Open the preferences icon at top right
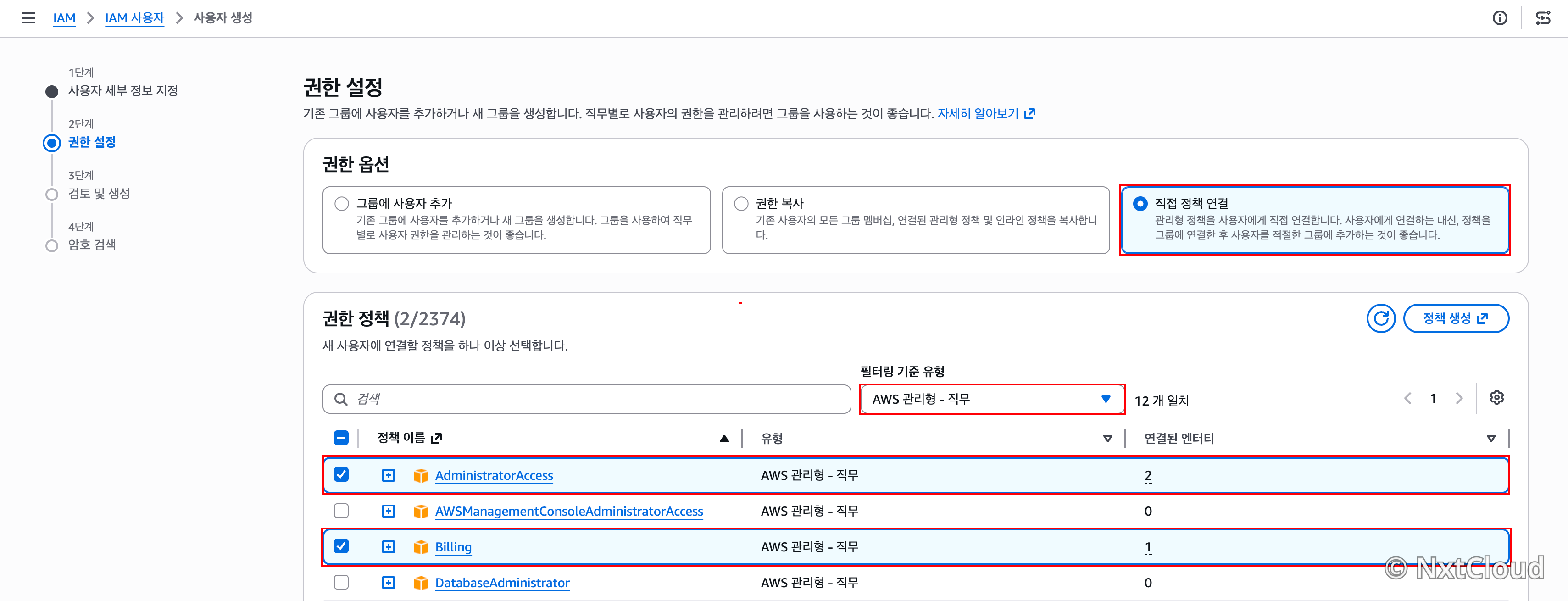 [x=1544, y=17]
